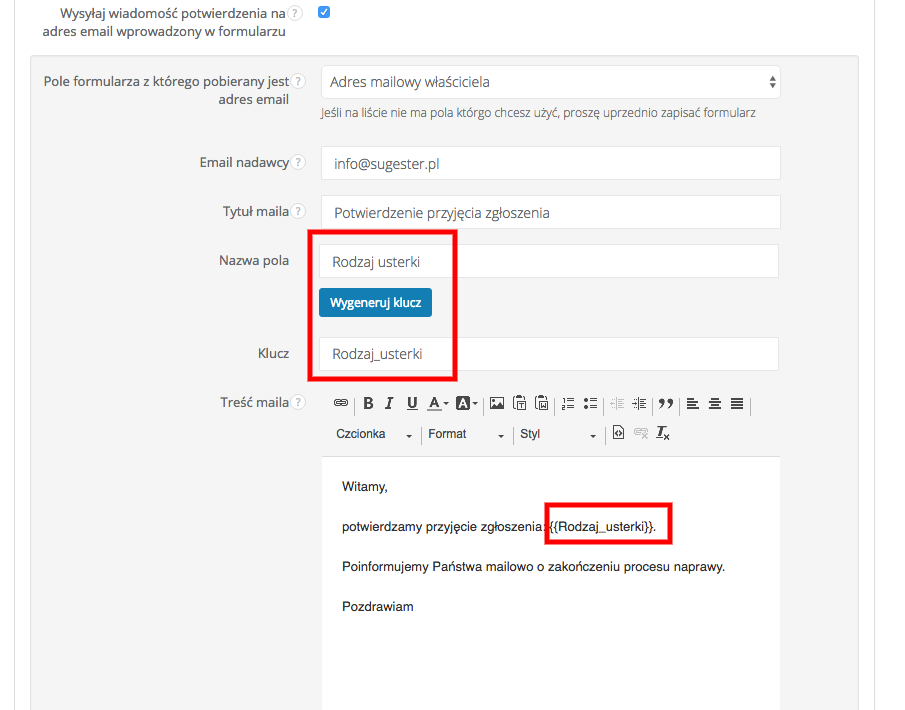Click the Wygeneruj klucz button
Viewport: 905px width, 710px height.
[375, 302]
